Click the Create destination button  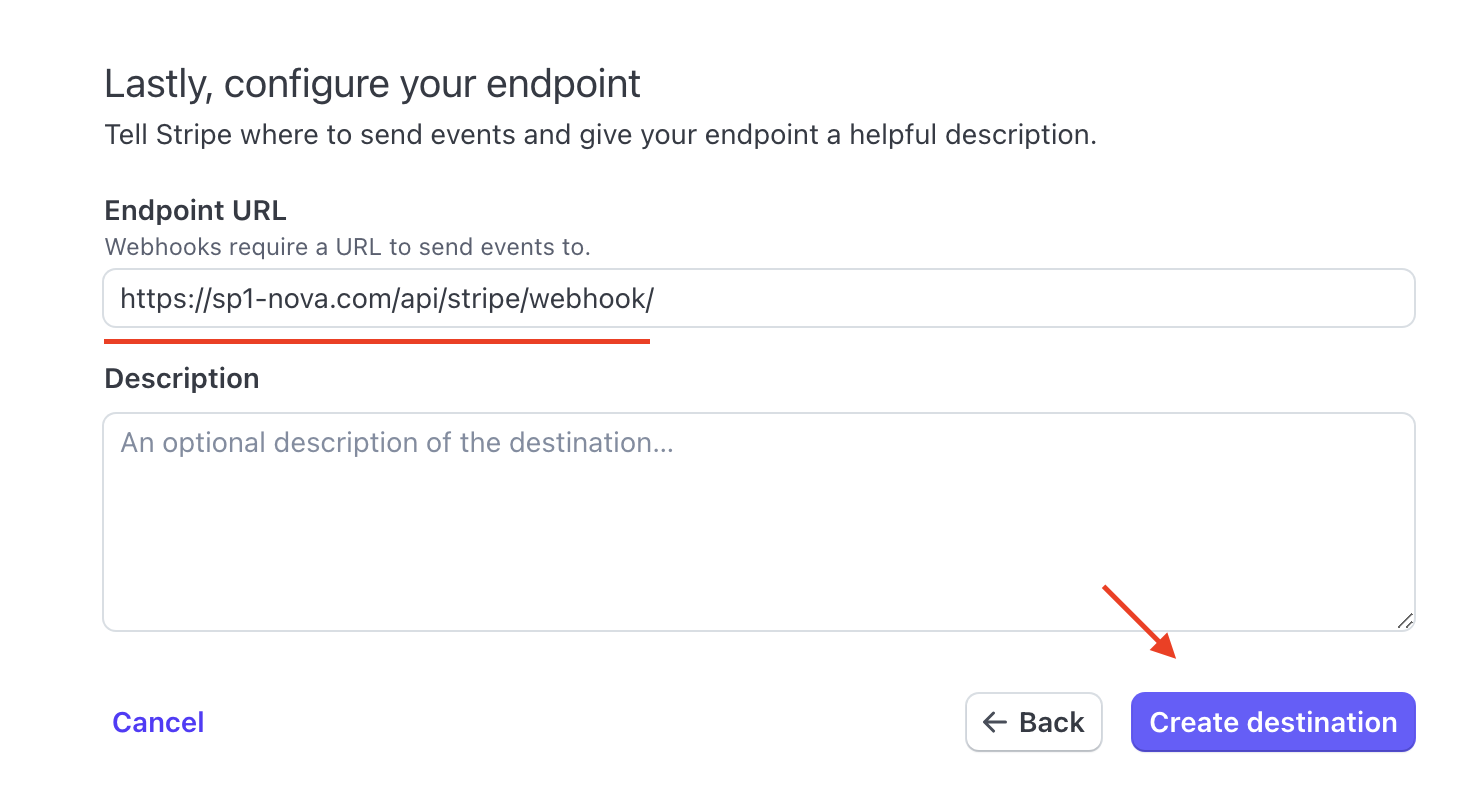(x=1273, y=722)
